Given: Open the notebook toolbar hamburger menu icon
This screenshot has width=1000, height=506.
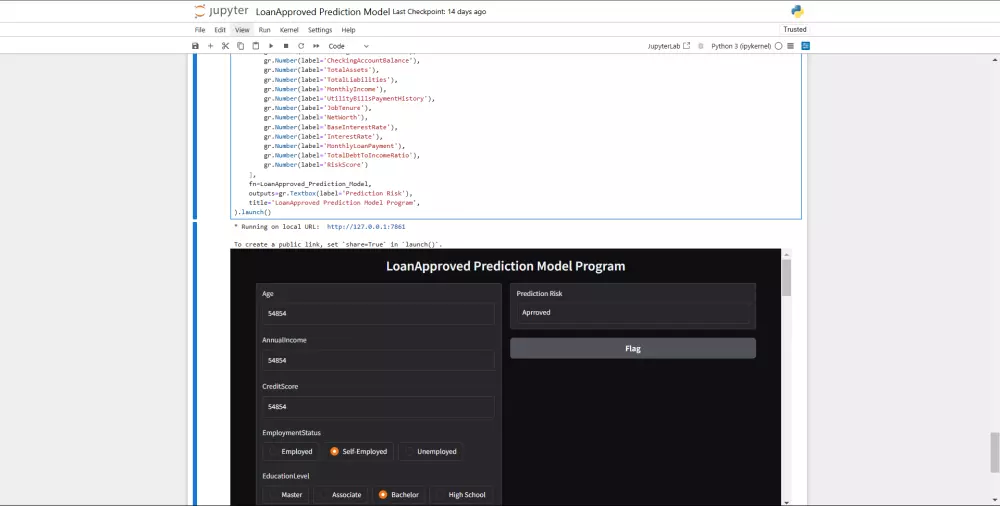Looking at the screenshot, I should point(791,46).
